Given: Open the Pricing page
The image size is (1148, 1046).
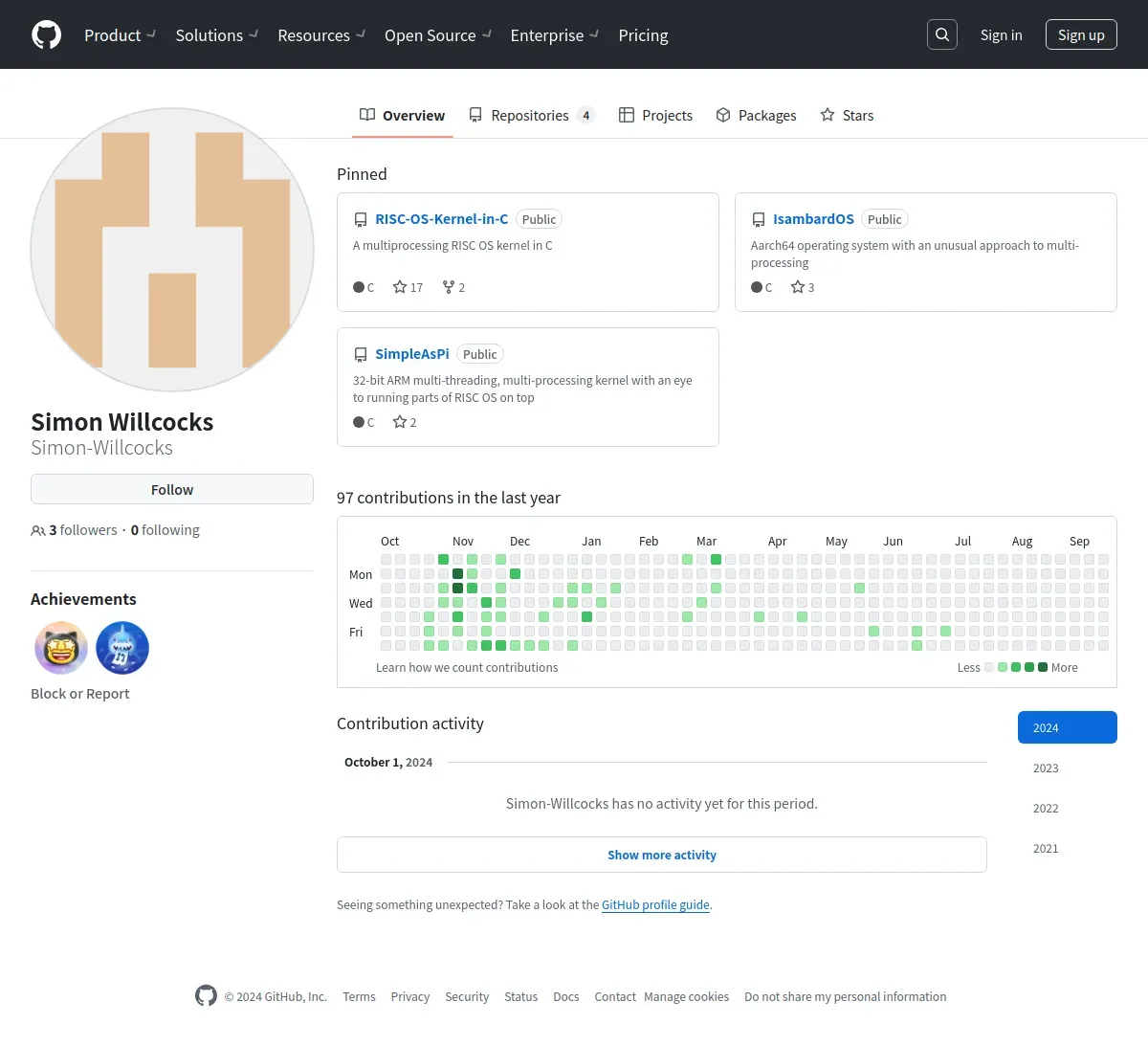Looking at the screenshot, I should (643, 35).
